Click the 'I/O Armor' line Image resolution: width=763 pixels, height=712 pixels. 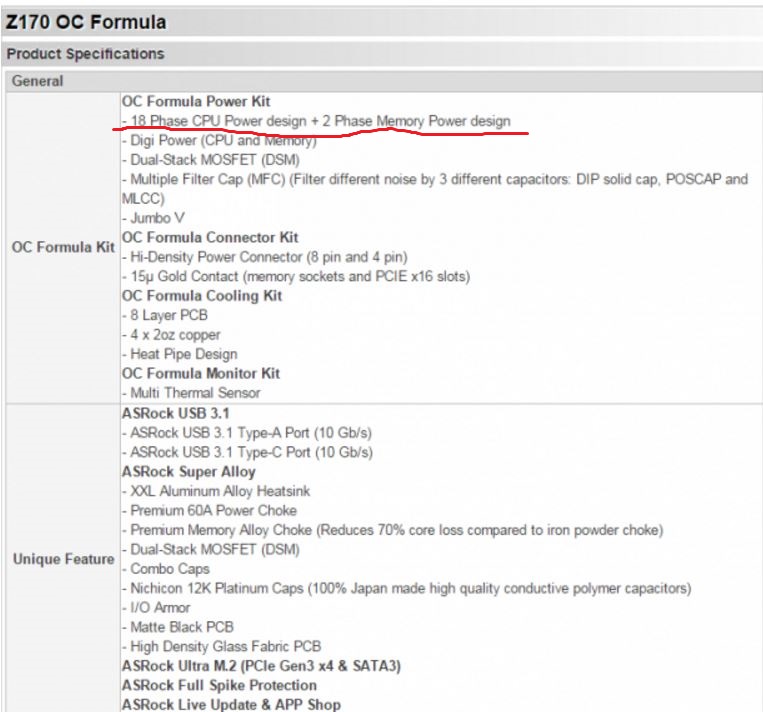tap(156, 608)
